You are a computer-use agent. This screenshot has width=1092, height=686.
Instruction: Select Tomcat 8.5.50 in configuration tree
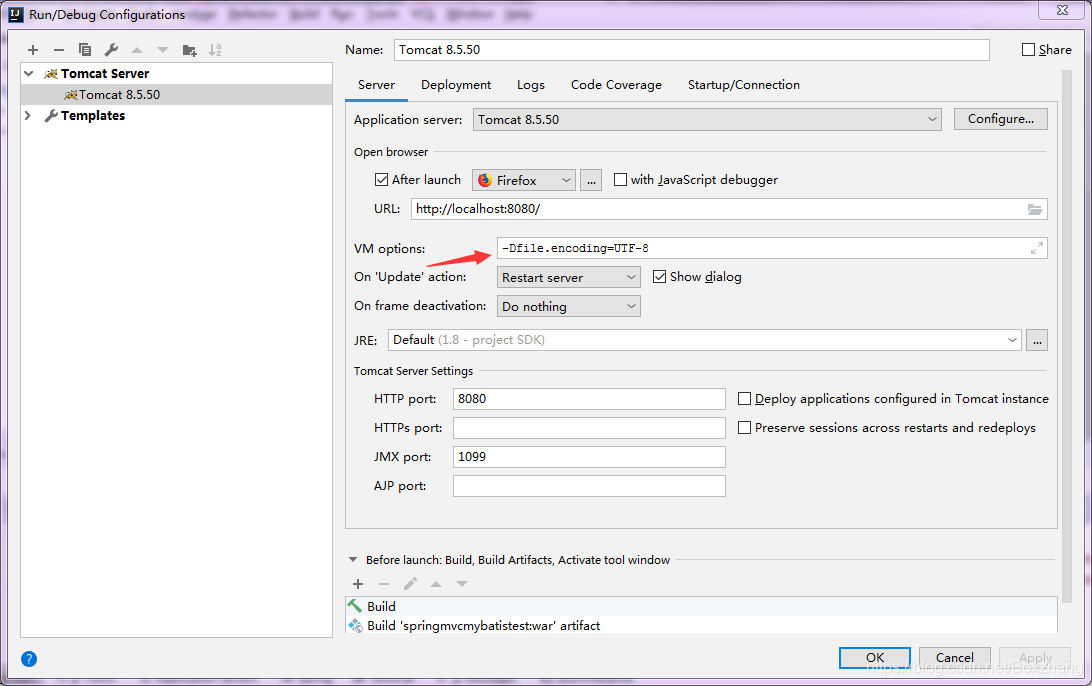coord(177,95)
